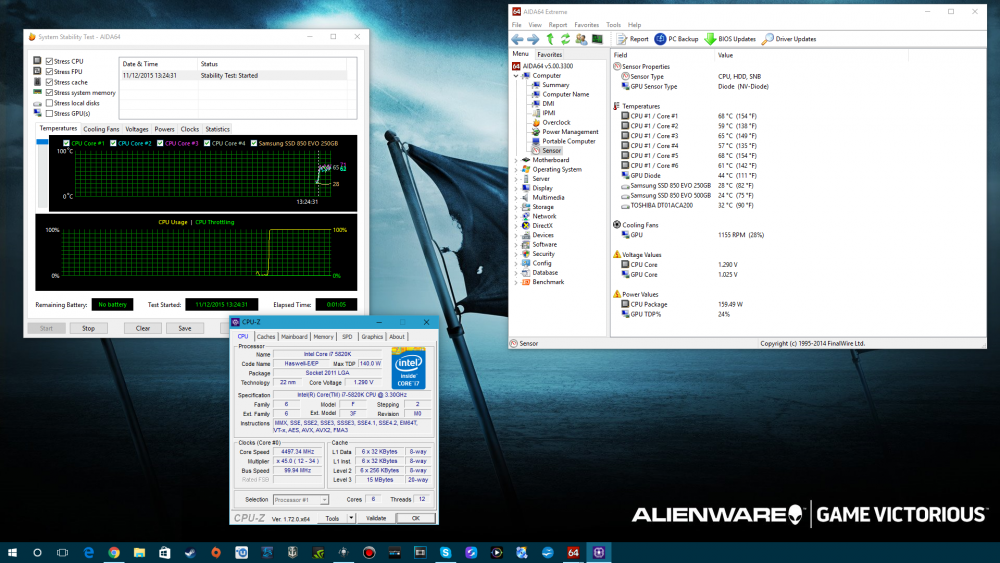Click the Report toolbar button in AIDA64

point(632,39)
